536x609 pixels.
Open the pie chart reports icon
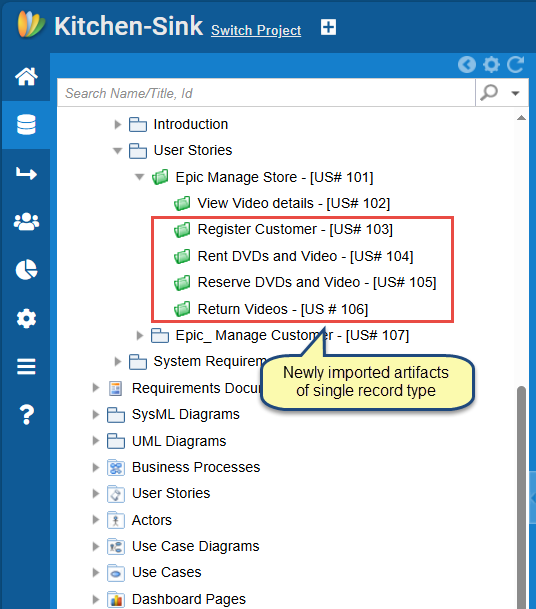click(26, 270)
